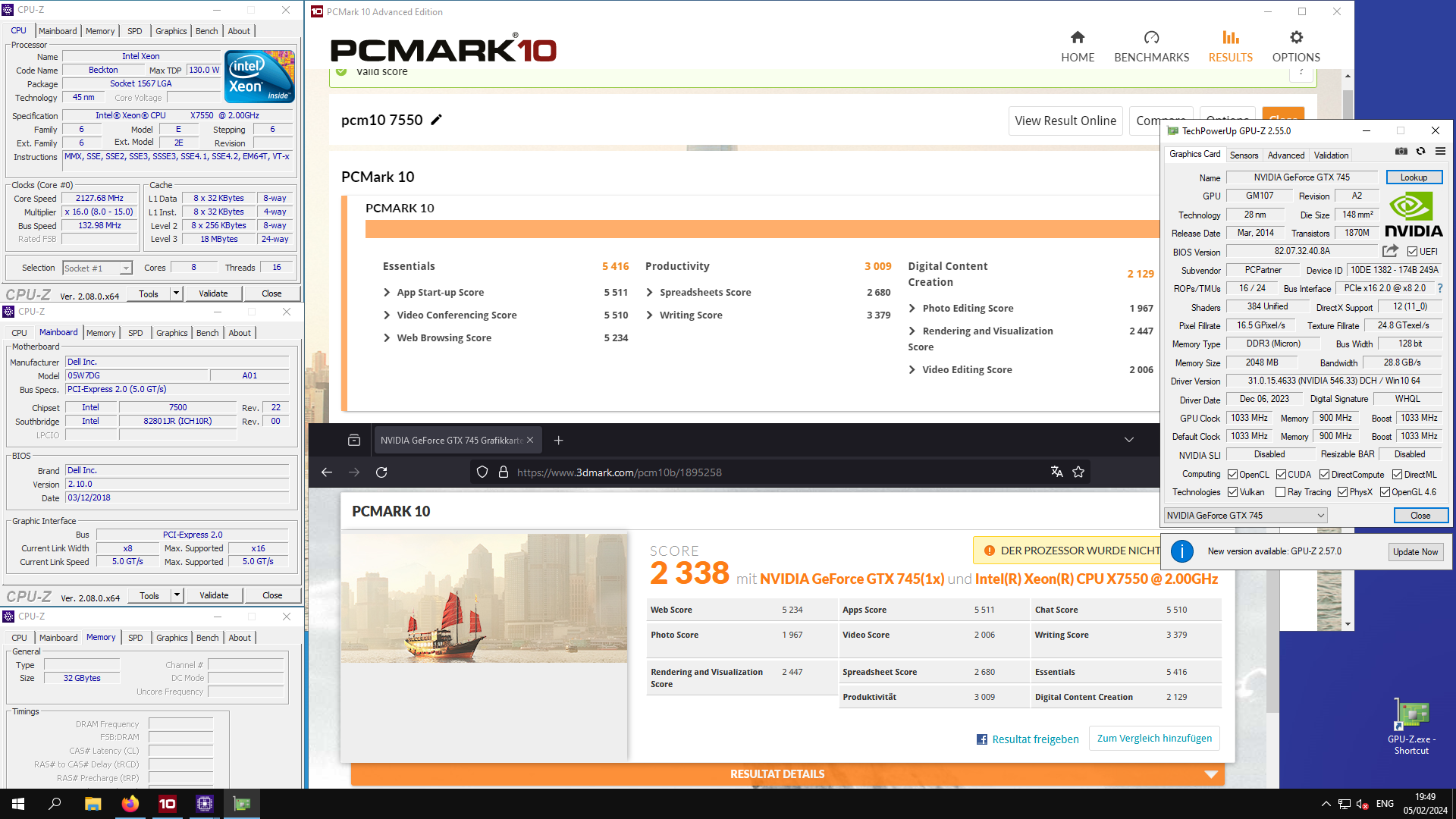Switch to GPU-Z Validation tab
1456x819 pixels.
pyautogui.click(x=1331, y=155)
